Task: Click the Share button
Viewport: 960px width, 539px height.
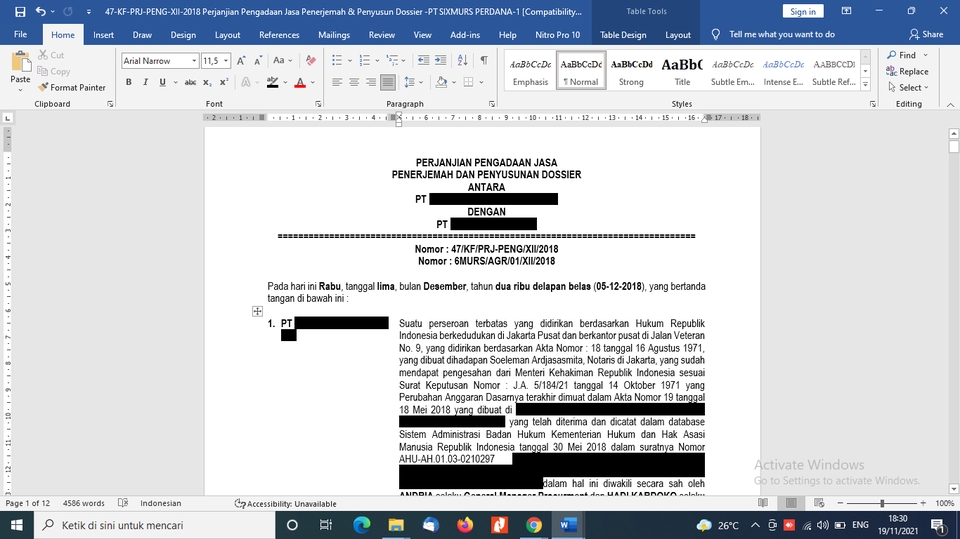Action: pyautogui.click(x=926, y=34)
